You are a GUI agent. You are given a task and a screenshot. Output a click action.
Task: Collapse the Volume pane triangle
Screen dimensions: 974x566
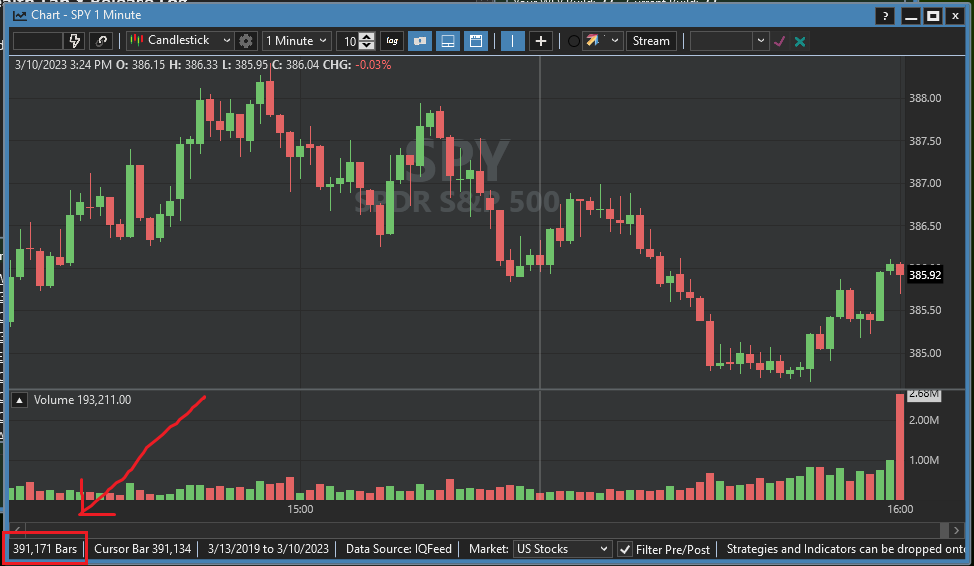(19, 400)
